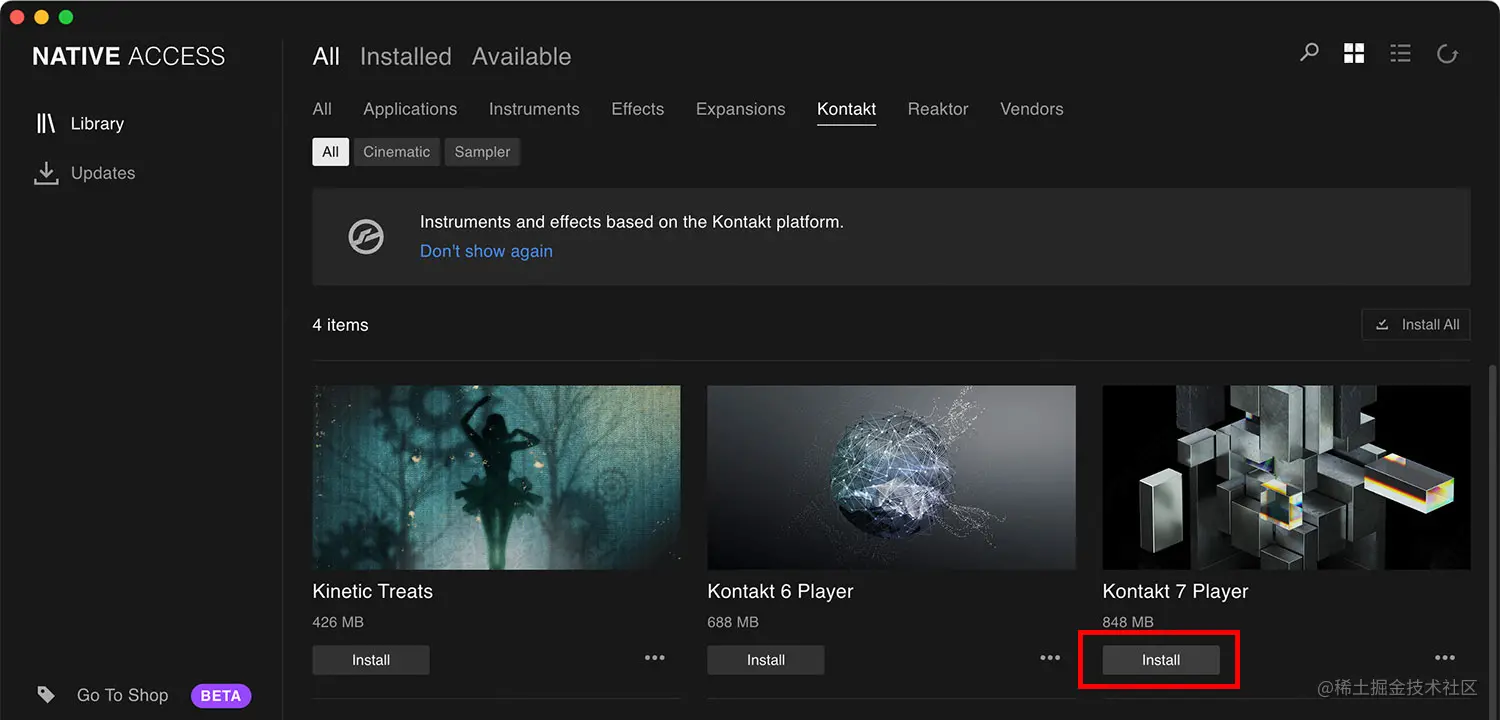1500x720 pixels.
Task: Click the Install All button
Action: (1416, 324)
